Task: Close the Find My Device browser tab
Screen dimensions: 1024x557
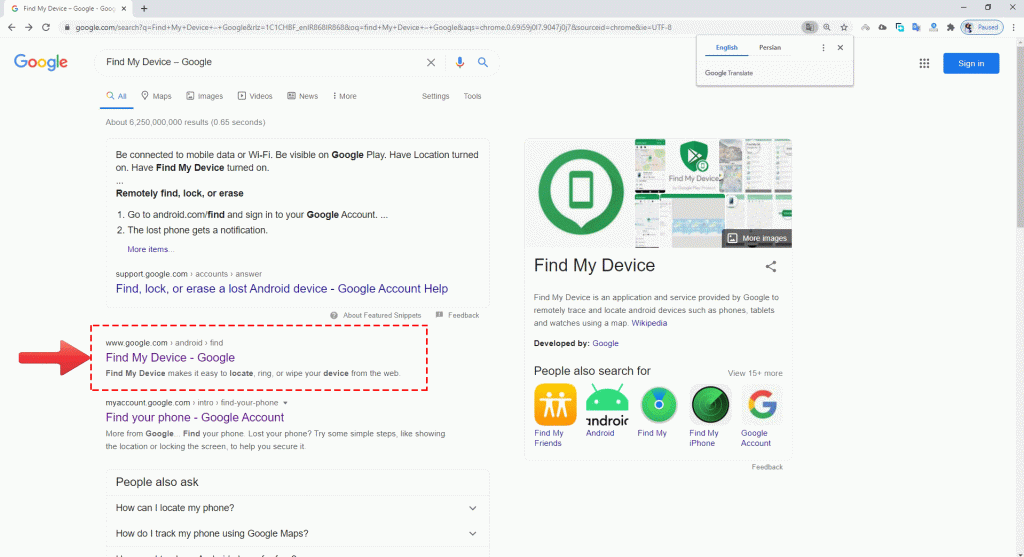Action: pos(124,8)
